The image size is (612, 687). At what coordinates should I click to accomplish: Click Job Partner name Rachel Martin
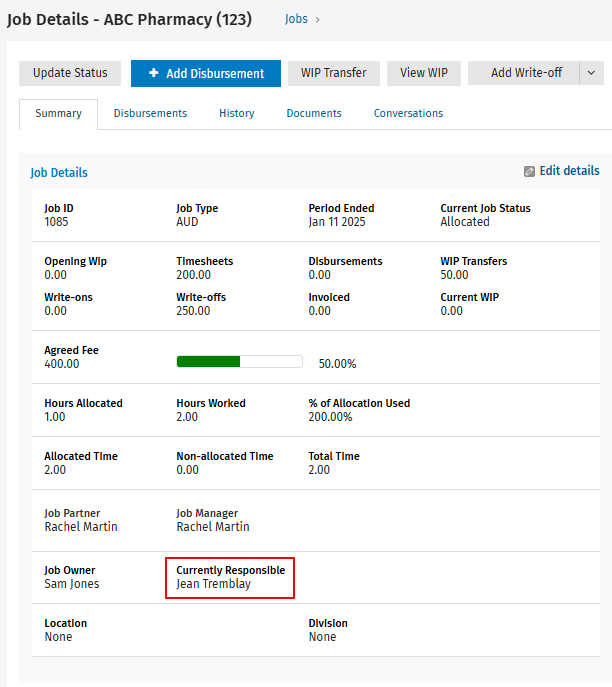(x=81, y=527)
